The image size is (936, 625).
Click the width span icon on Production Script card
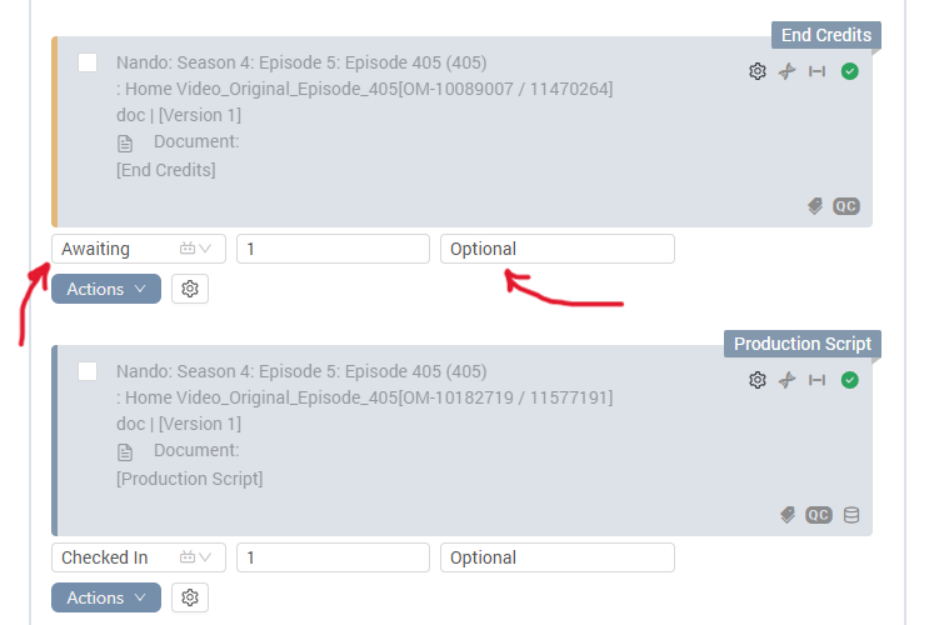coord(817,380)
